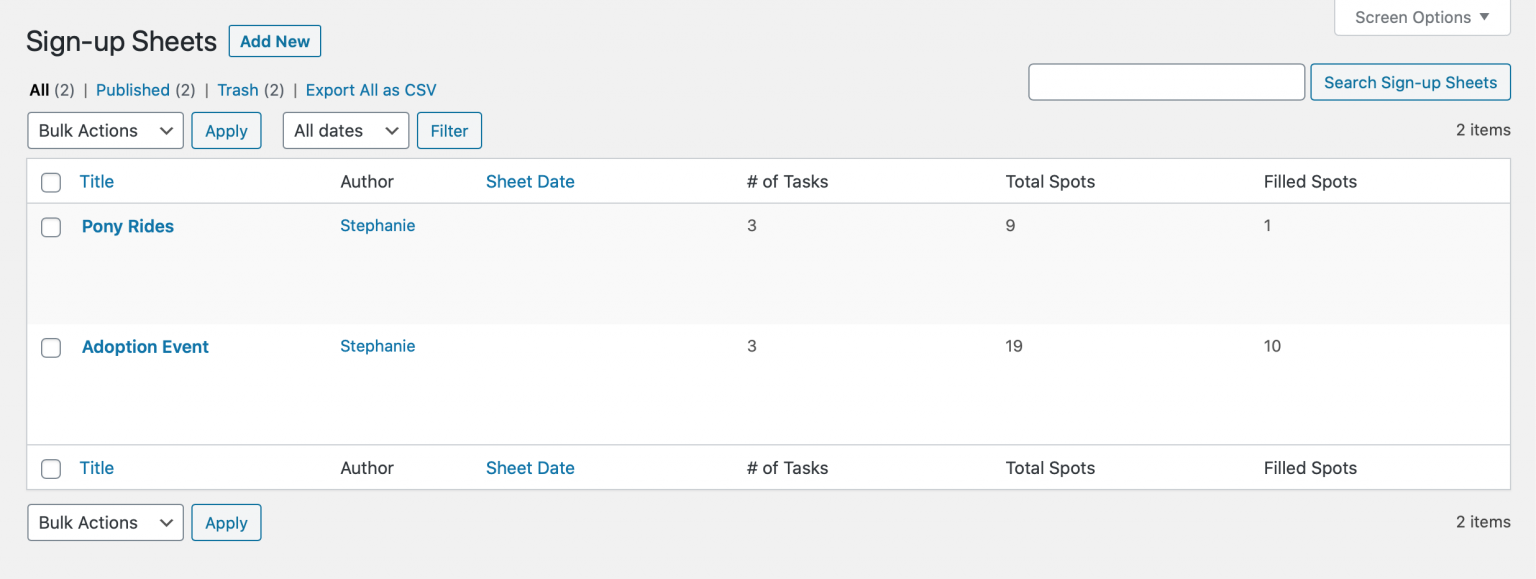
Task: Focus the sign-up sheets search field
Action: click(x=1167, y=82)
